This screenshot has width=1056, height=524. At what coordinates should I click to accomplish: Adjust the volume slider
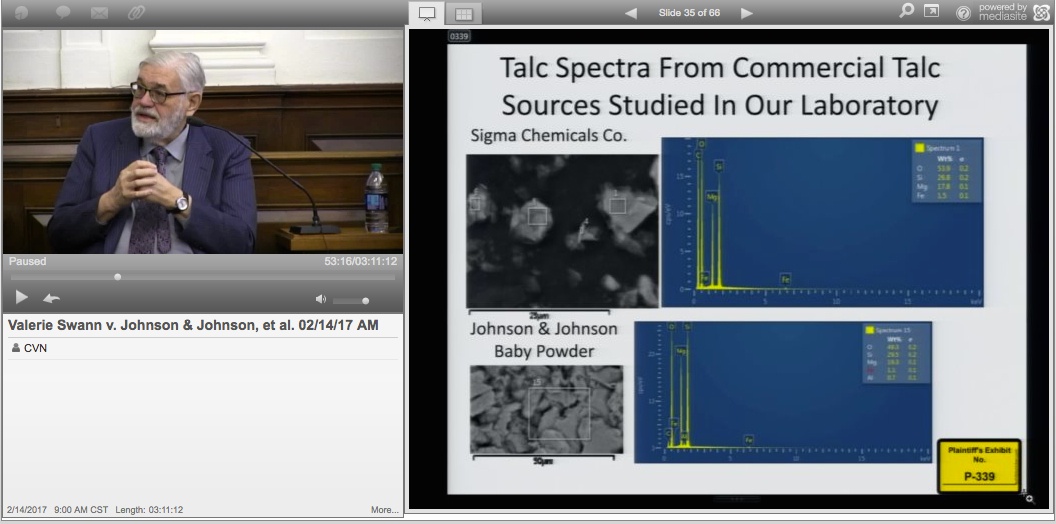tap(352, 300)
